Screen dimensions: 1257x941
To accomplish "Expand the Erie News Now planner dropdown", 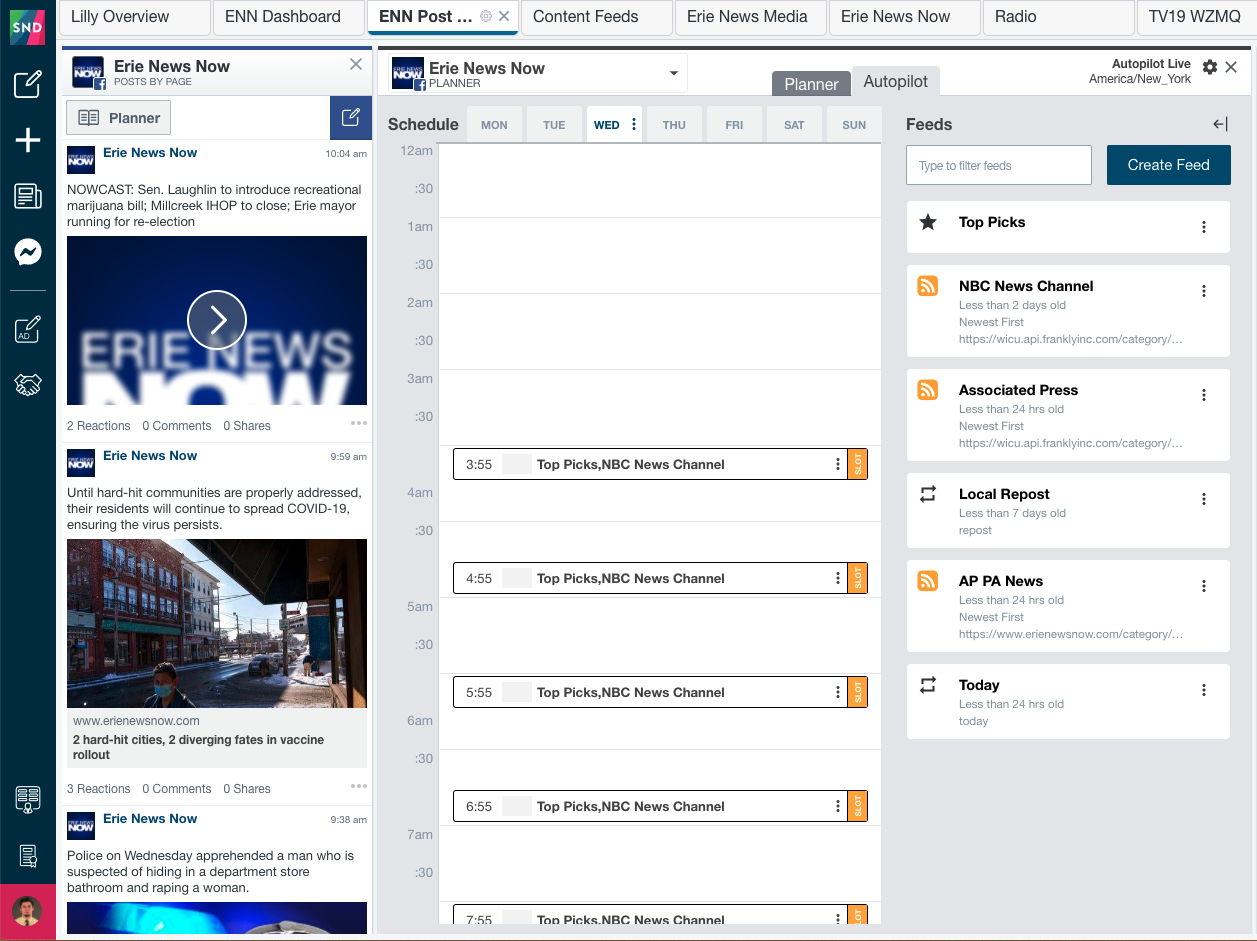I will tap(674, 73).
